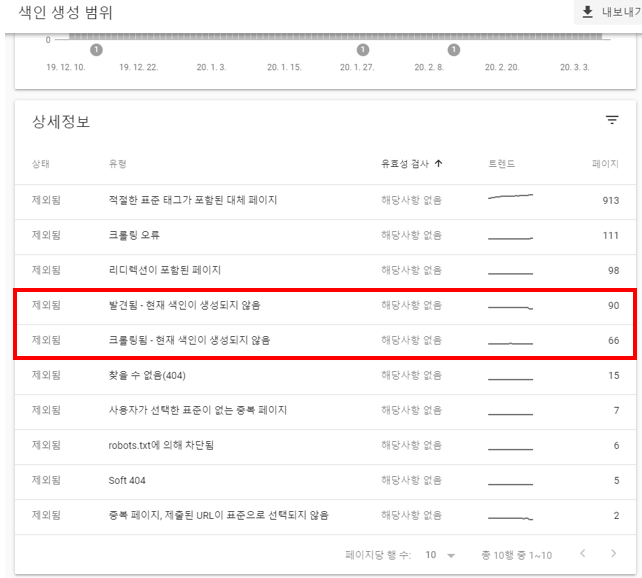Open the 페이지당 행 수 dropdown showing 10
Viewport: 642px width, 578px height.
pos(440,555)
